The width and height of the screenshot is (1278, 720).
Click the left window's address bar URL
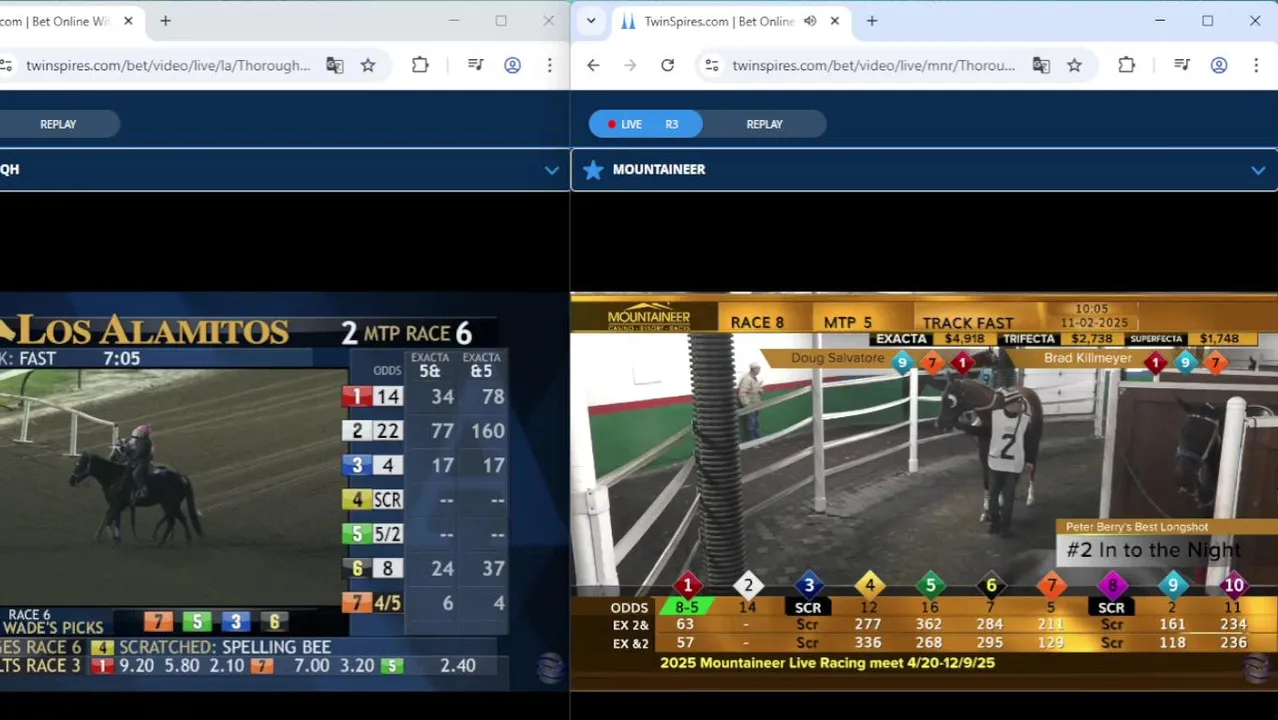[x=168, y=65]
